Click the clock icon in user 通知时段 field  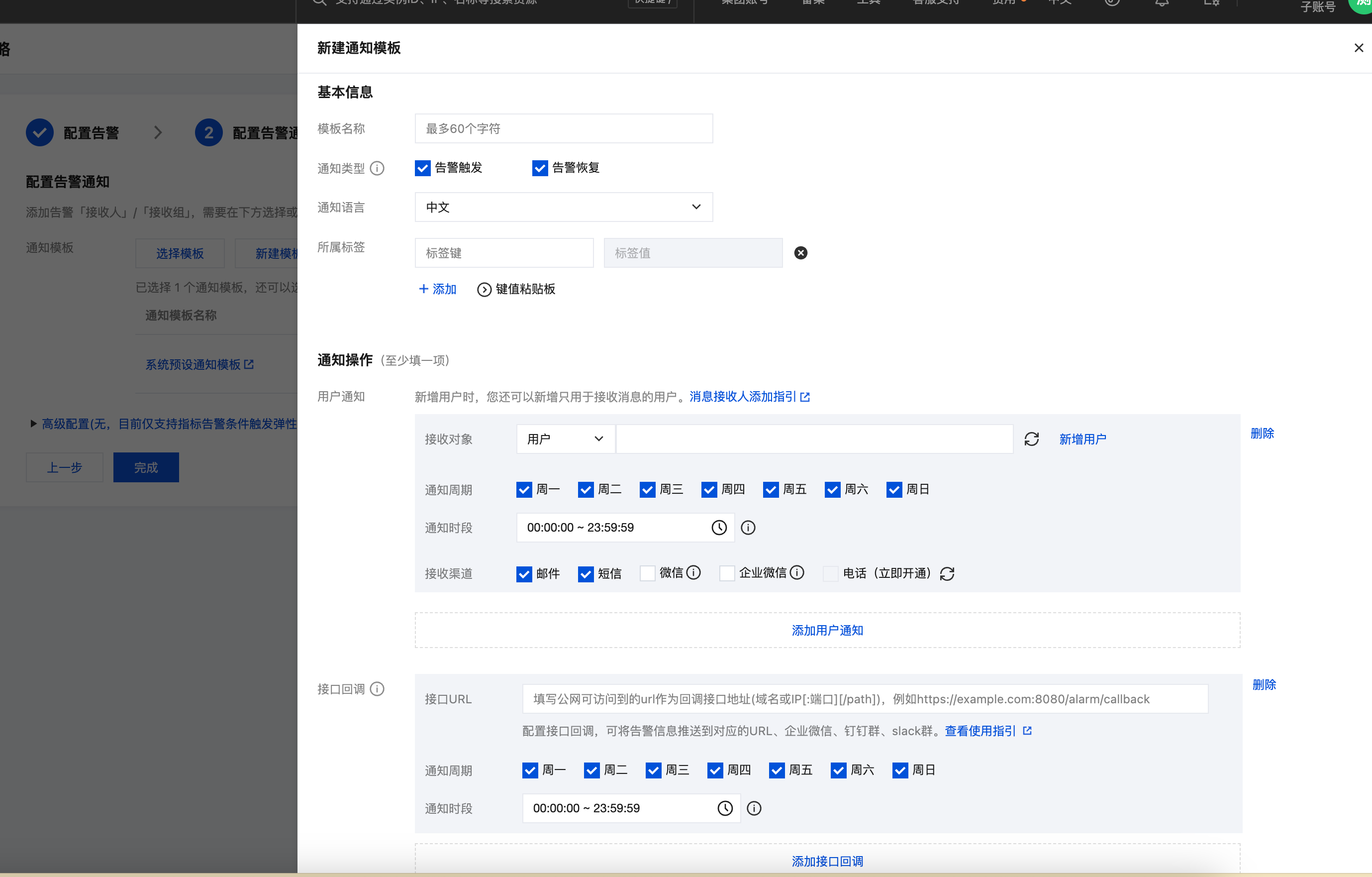pos(719,528)
